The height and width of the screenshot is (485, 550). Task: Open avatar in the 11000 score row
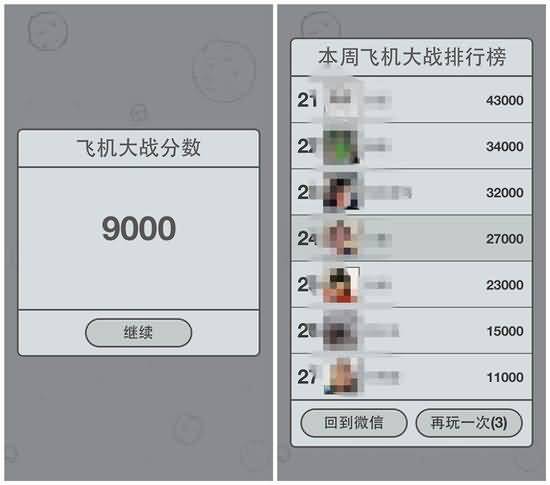coord(341,377)
